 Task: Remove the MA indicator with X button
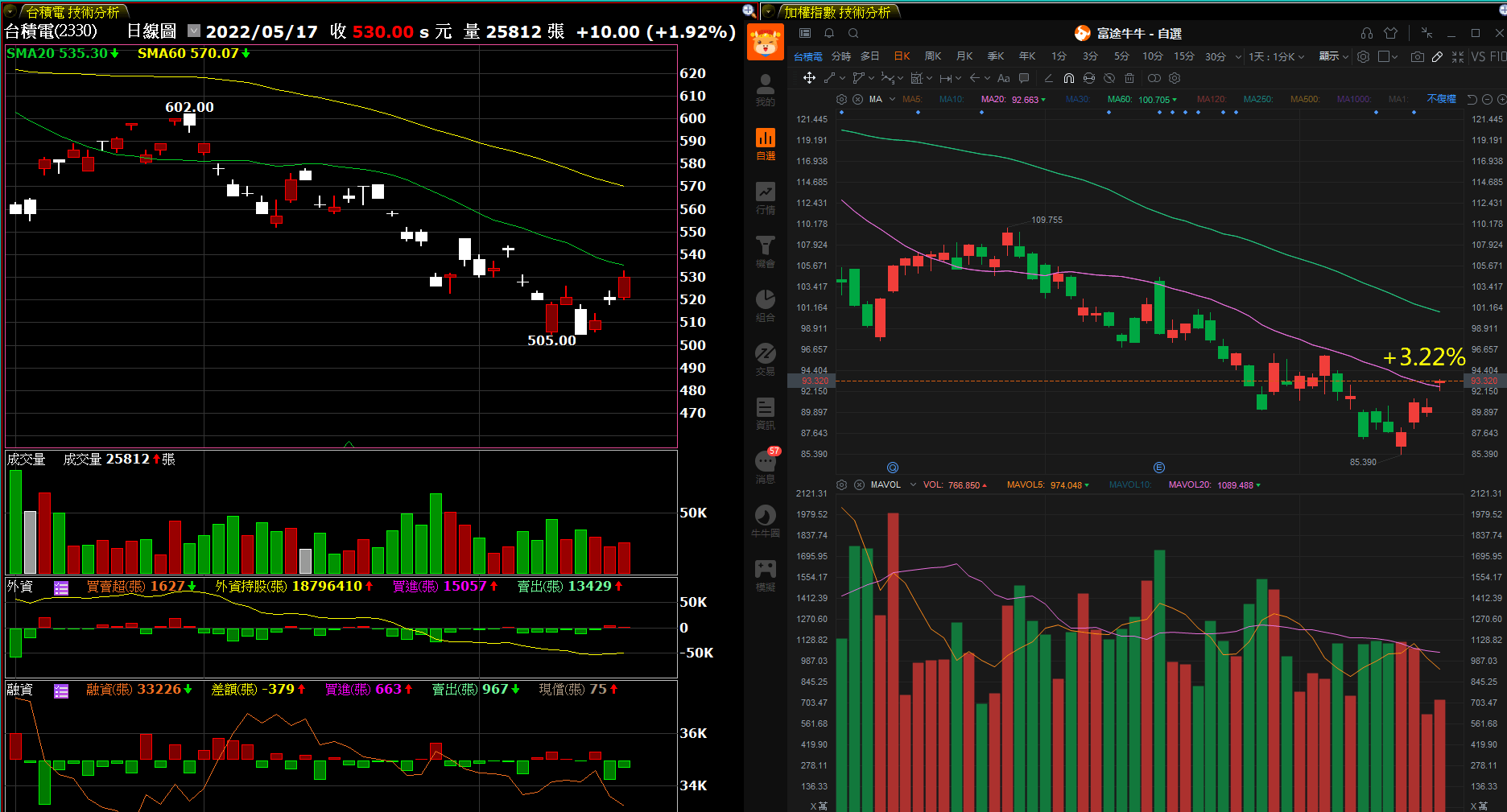click(x=857, y=100)
